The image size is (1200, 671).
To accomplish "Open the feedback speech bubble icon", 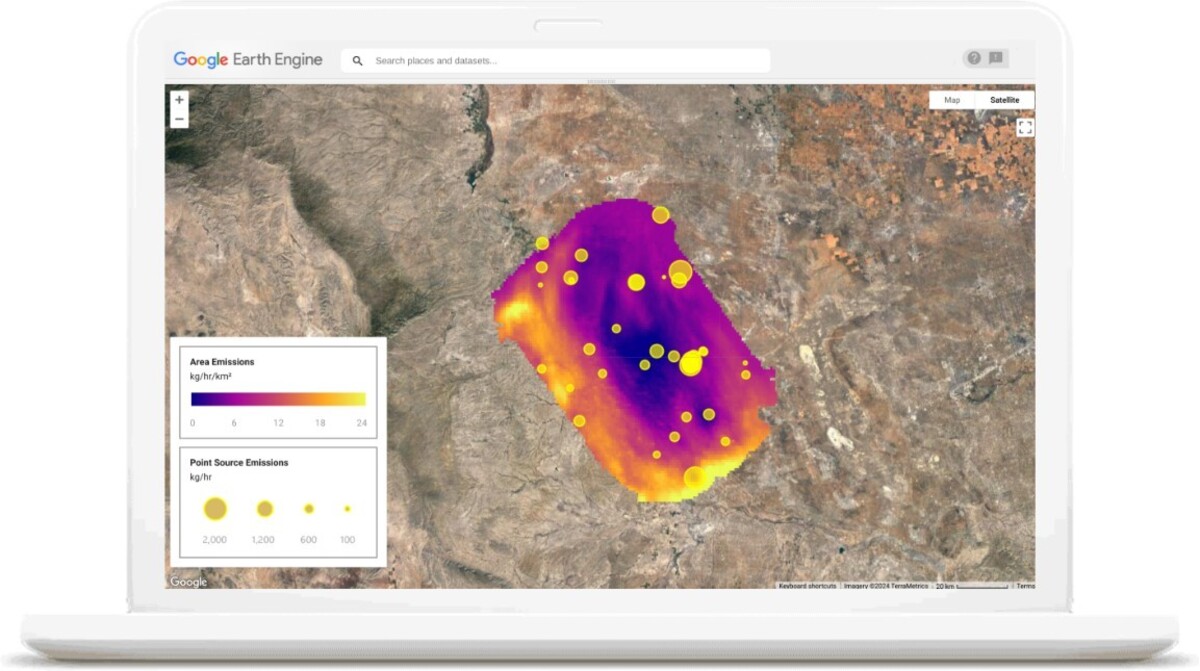I will pos(996,58).
